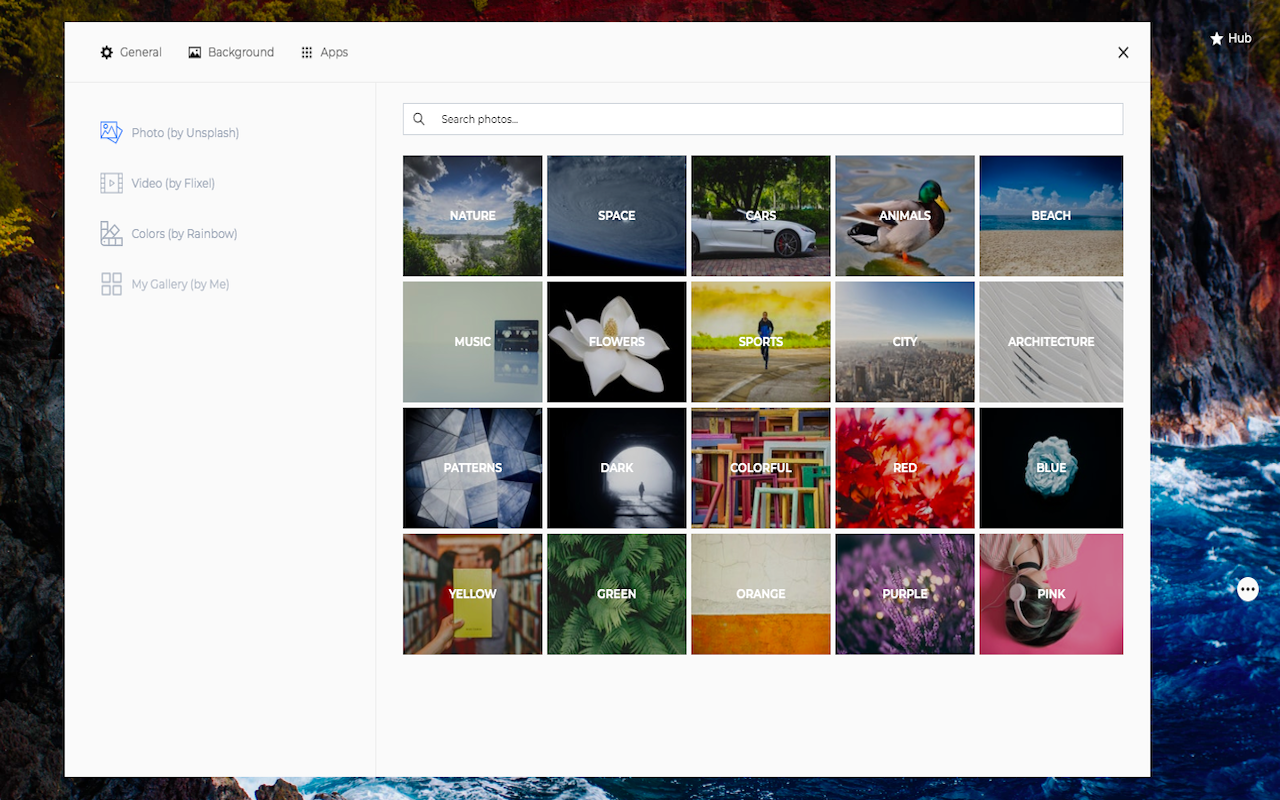Click the Background picture icon
This screenshot has height=800, width=1280.
tap(195, 52)
